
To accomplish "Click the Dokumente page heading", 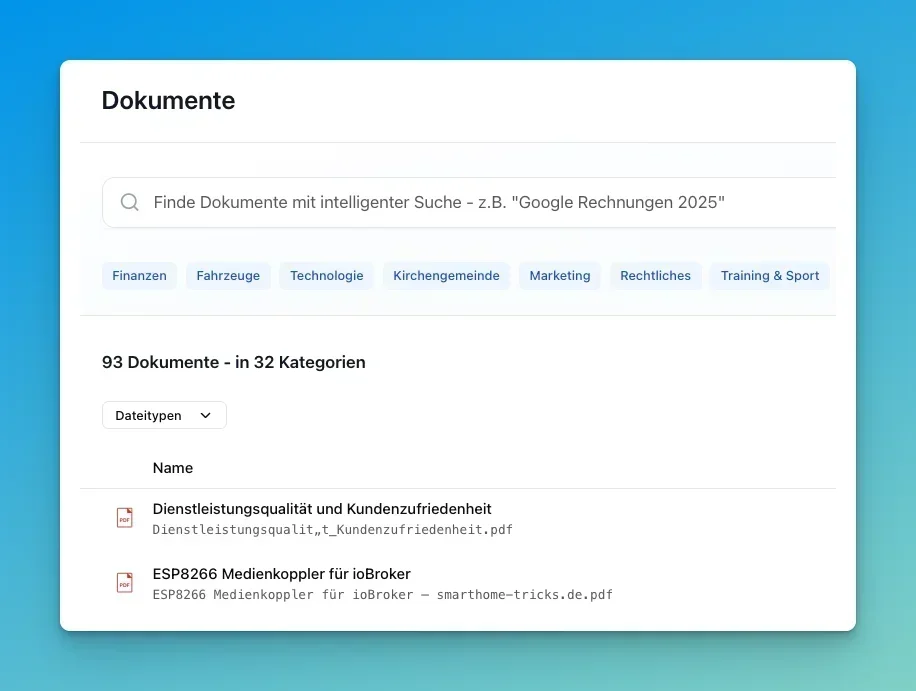I will click(168, 101).
